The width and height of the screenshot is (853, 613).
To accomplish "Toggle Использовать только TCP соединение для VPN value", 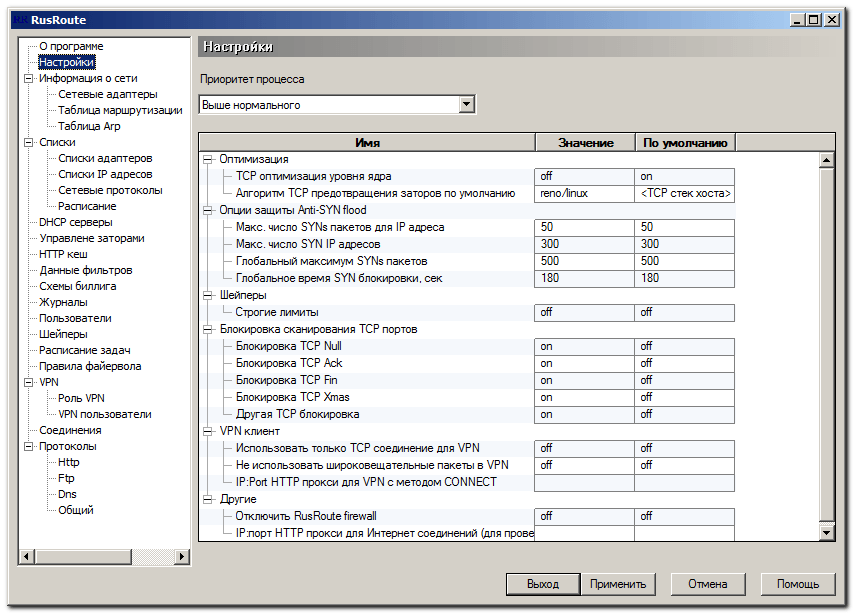I will pyautogui.click(x=584, y=448).
